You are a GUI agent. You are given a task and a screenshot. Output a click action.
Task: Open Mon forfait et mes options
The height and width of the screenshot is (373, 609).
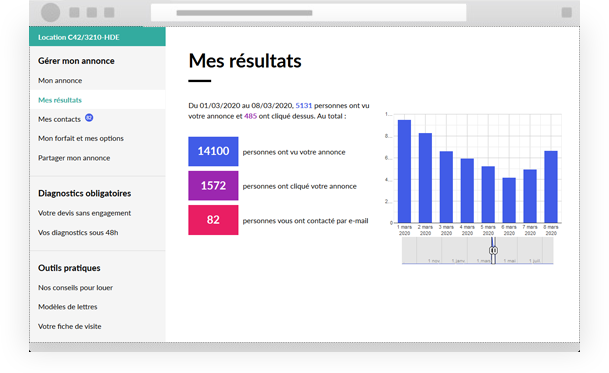click(81, 138)
